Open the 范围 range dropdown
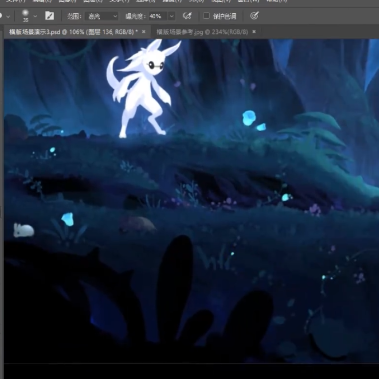 101,16
